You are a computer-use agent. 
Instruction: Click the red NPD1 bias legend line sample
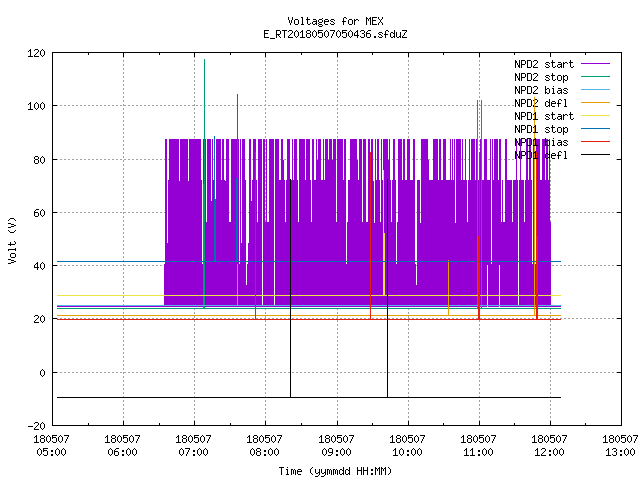coord(596,142)
